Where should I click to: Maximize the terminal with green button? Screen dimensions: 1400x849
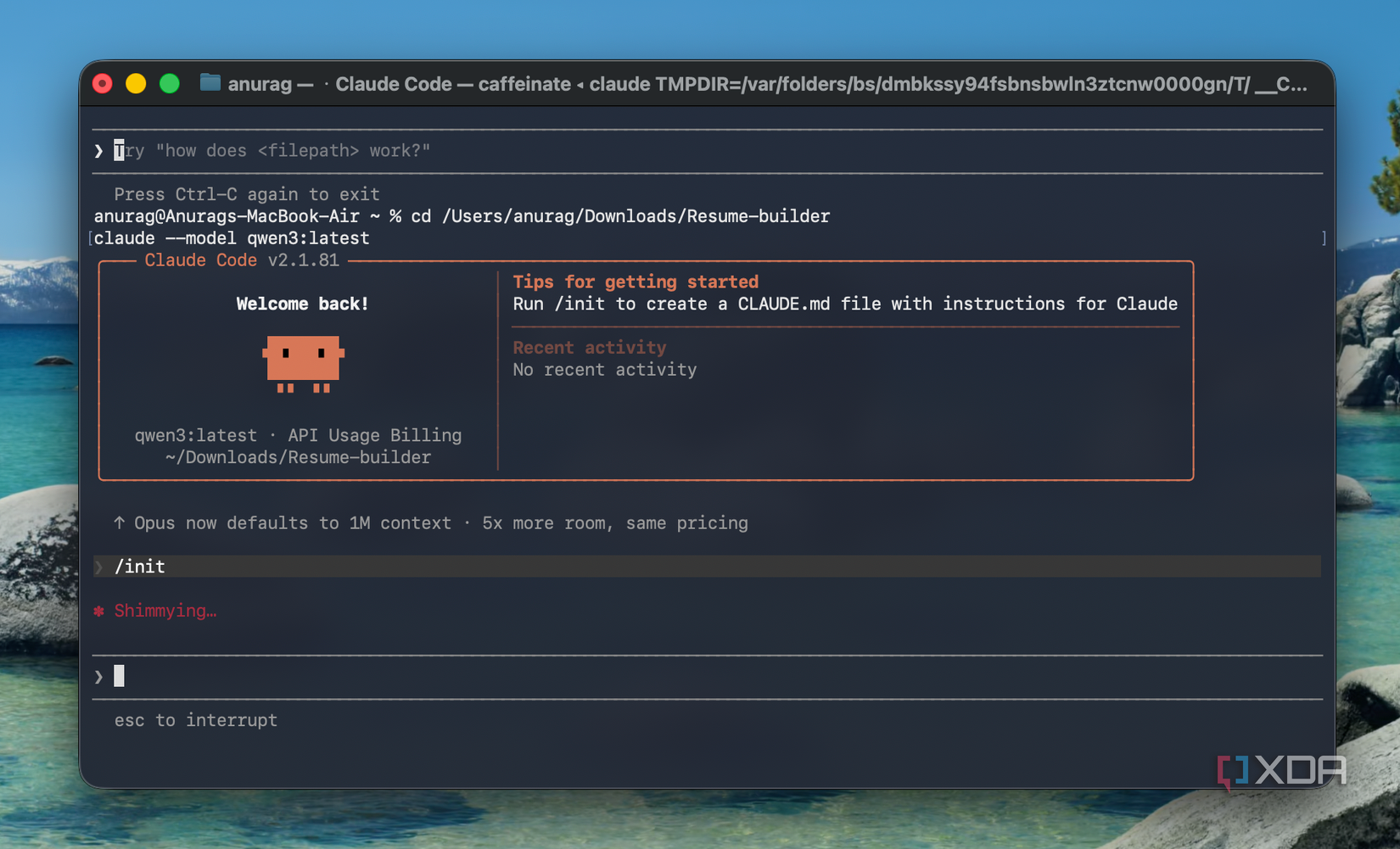[170, 84]
